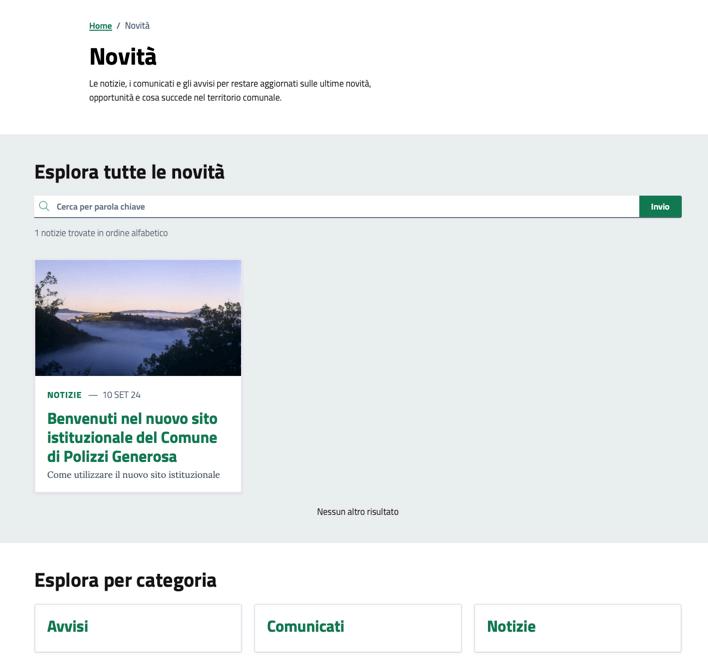Click the main 'Novità' page title

point(123,57)
